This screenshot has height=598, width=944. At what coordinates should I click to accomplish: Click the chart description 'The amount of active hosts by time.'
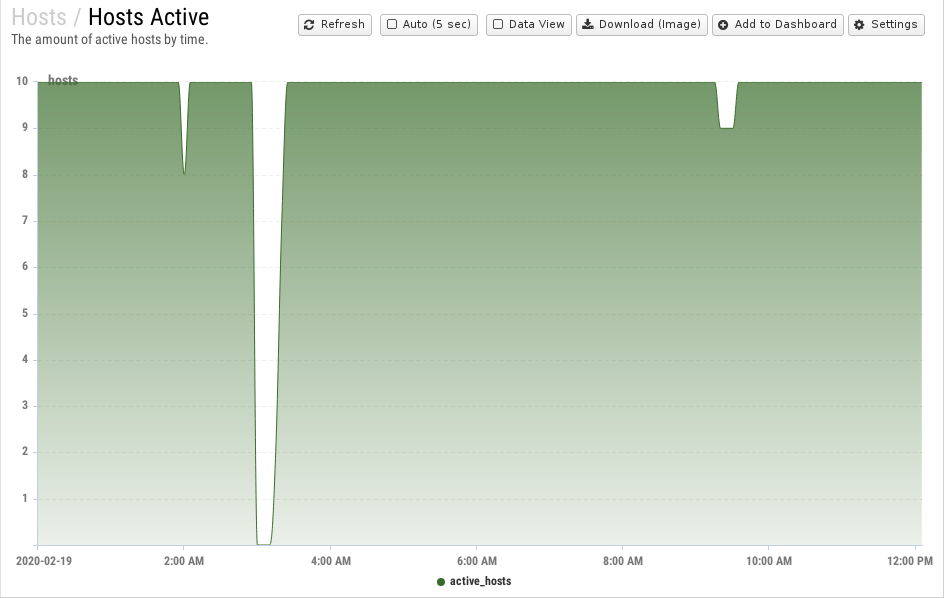[110, 40]
